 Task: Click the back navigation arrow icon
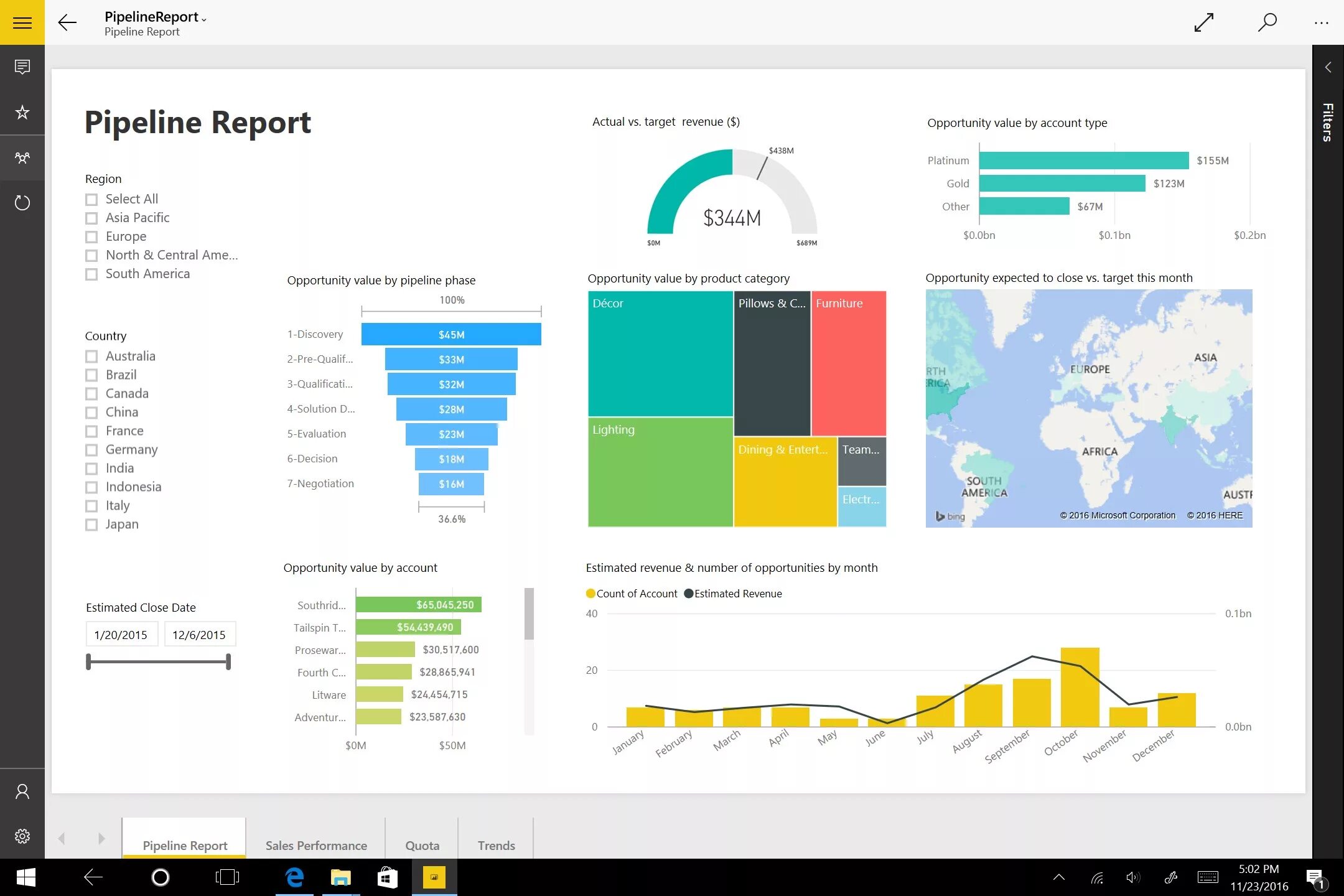(x=67, y=22)
